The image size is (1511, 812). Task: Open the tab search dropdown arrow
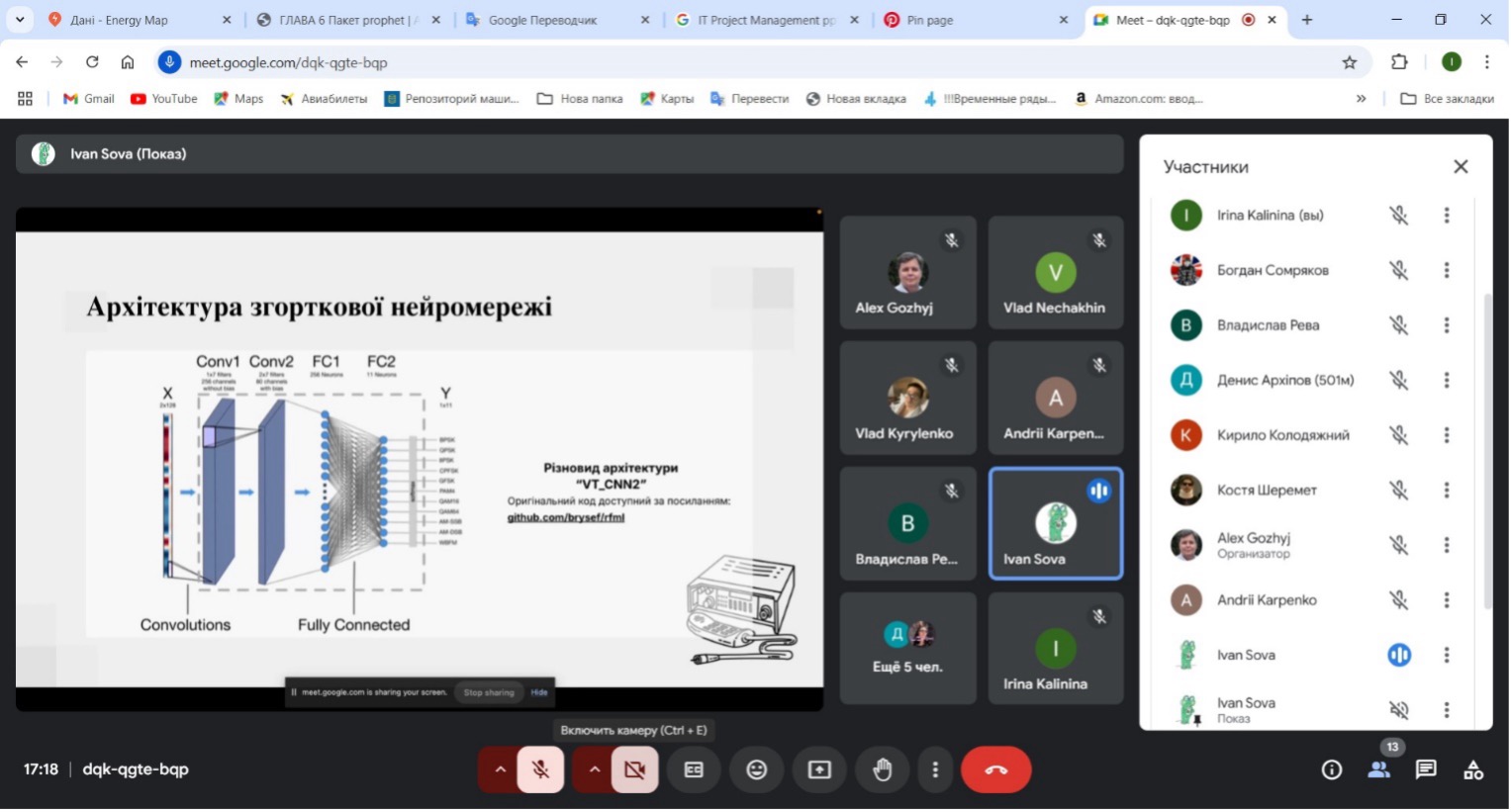tap(19, 20)
